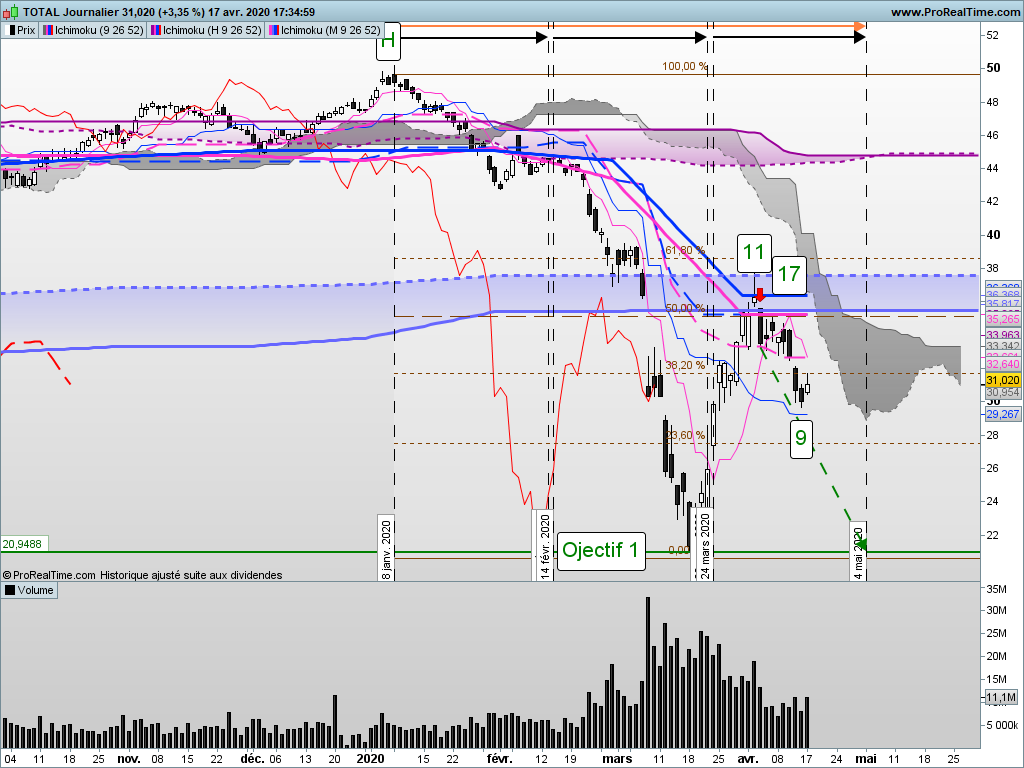
Task: Open the Ichimoku (H 9 26 52) indicator tab
Action: (x=206, y=30)
